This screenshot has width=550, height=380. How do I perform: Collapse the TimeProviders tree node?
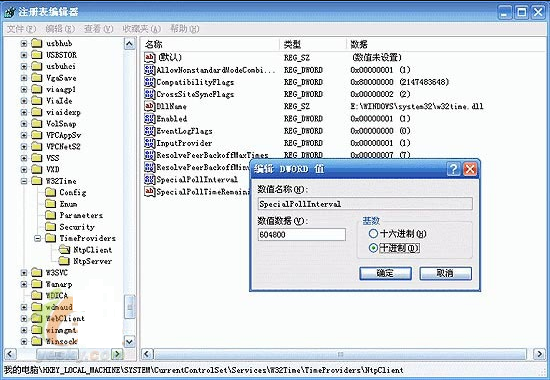[x=38, y=238]
